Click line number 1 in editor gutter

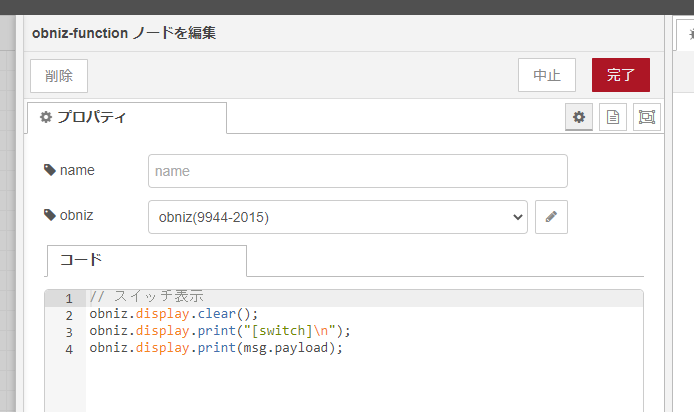pos(68,298)
